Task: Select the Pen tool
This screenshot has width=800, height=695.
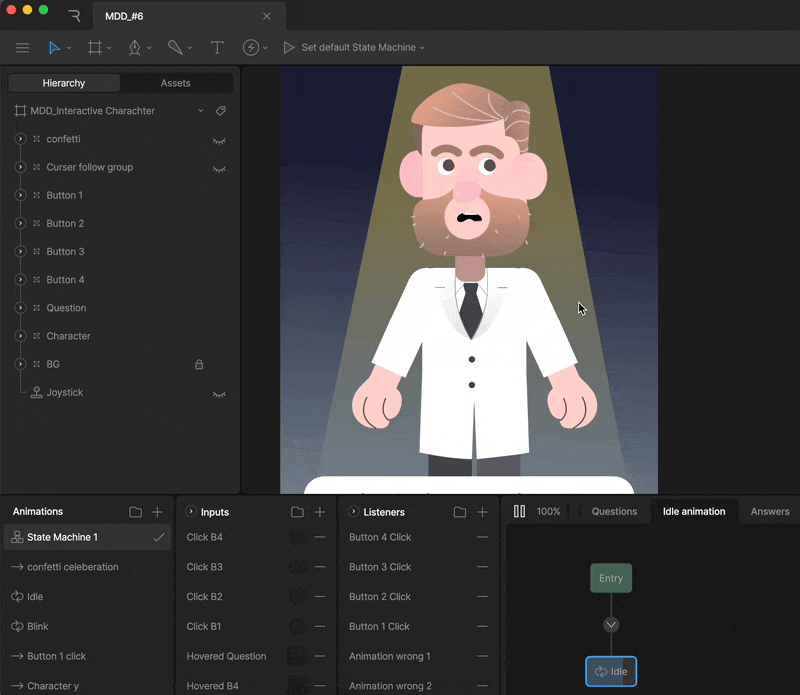Action: click(134, 47)
